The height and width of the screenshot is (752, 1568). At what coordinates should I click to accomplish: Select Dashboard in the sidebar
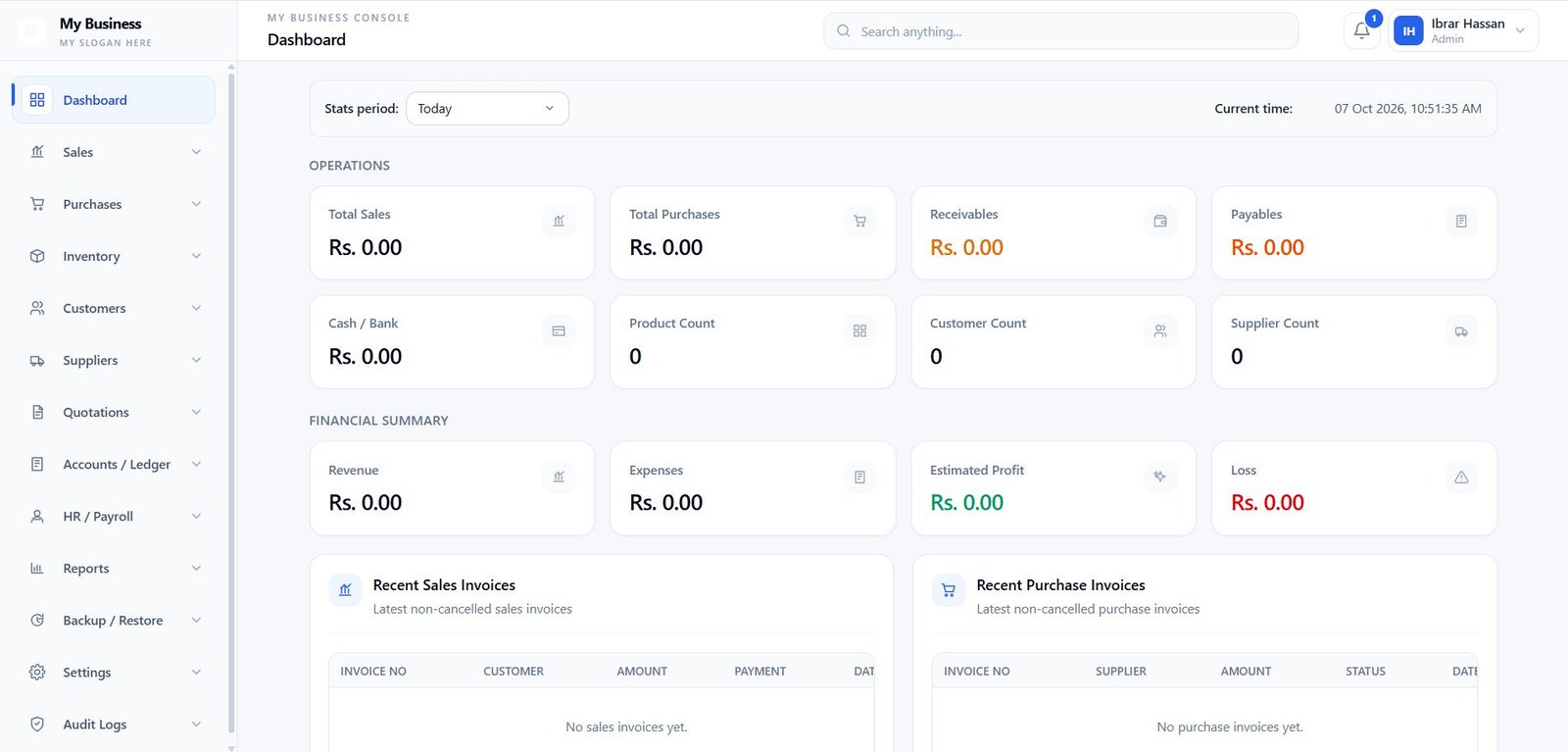114,100
